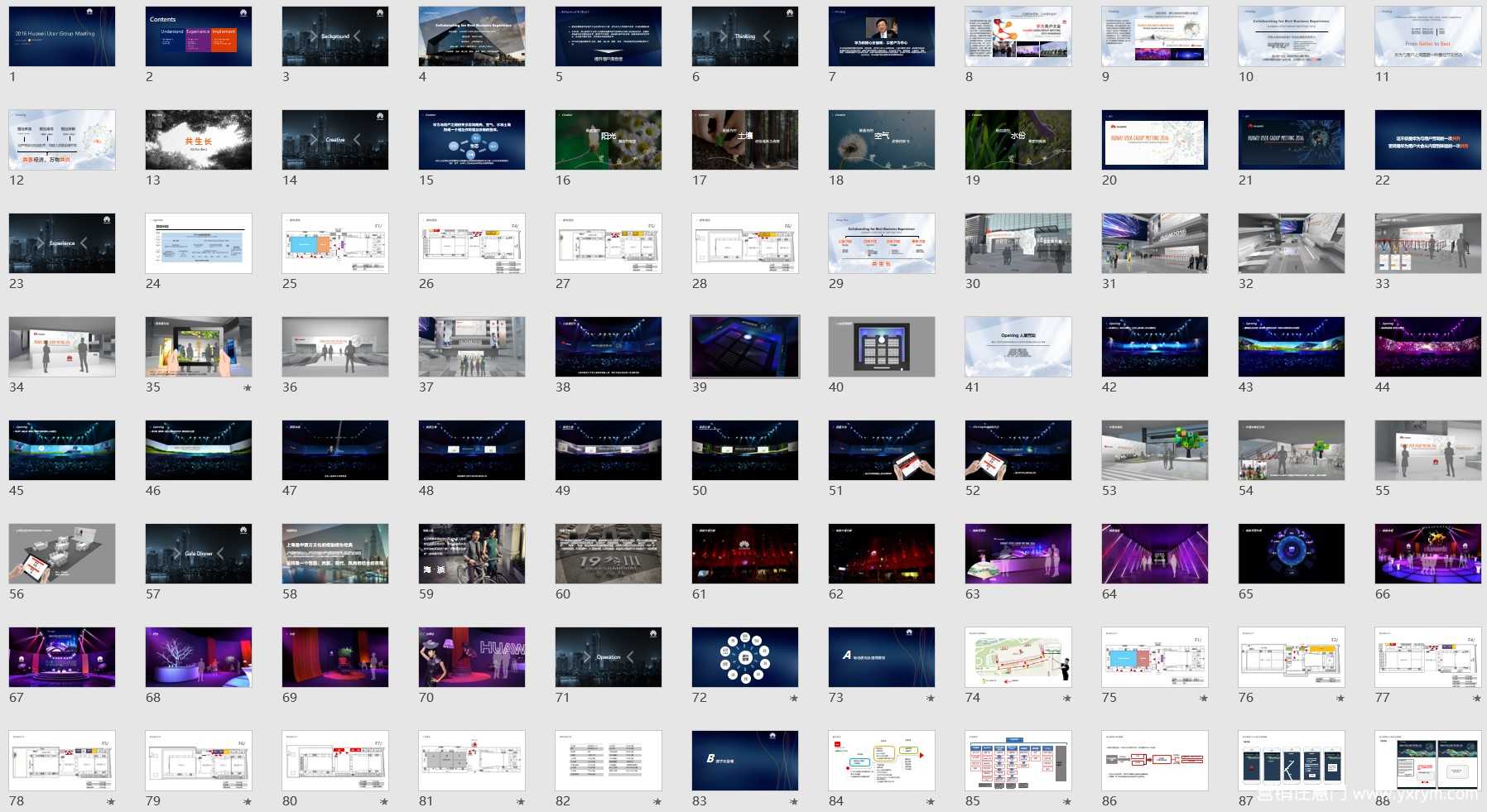Select slide 59 couple with bicycle thumbnail
The width and height of the screenshot is (1487, 812).
pyautogui.click(x=472, y=554)
